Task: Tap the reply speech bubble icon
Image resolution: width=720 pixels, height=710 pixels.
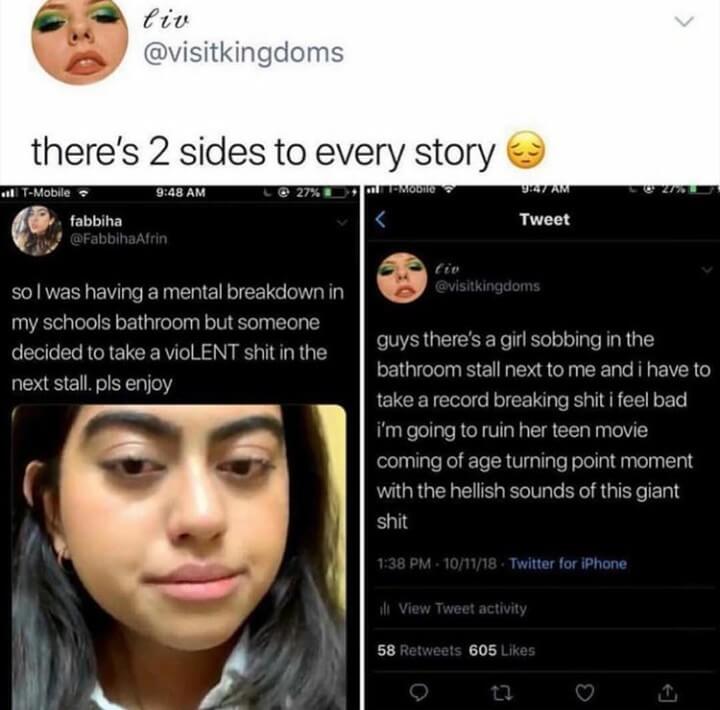Action: (x=418, y=692)
